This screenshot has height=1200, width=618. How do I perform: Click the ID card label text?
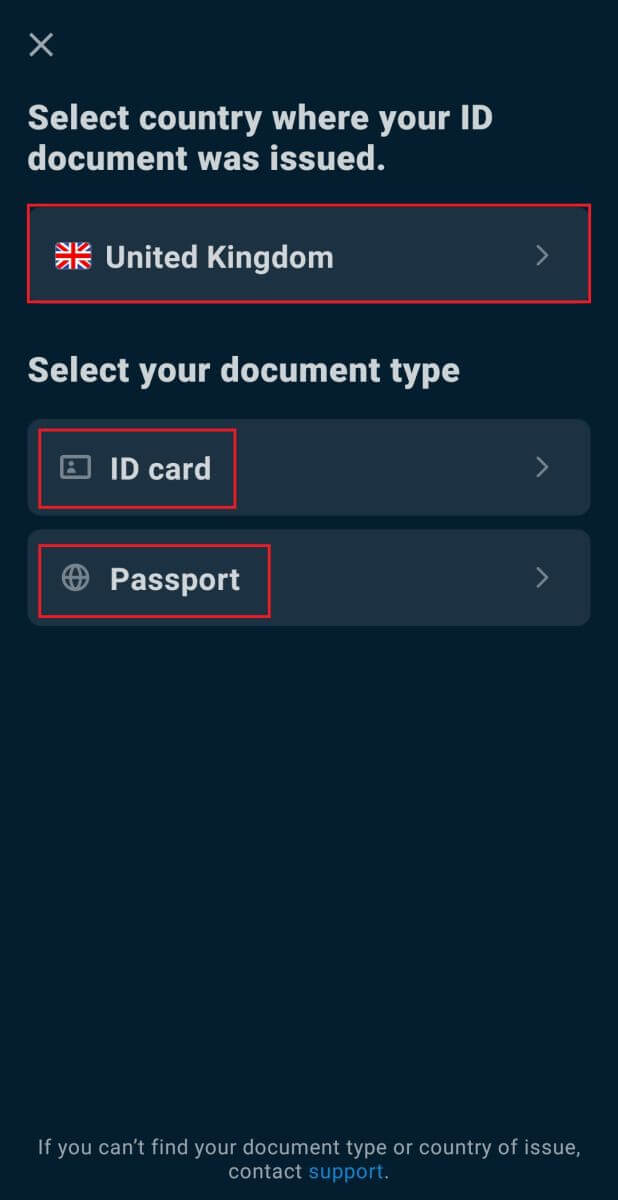[161, 467]
